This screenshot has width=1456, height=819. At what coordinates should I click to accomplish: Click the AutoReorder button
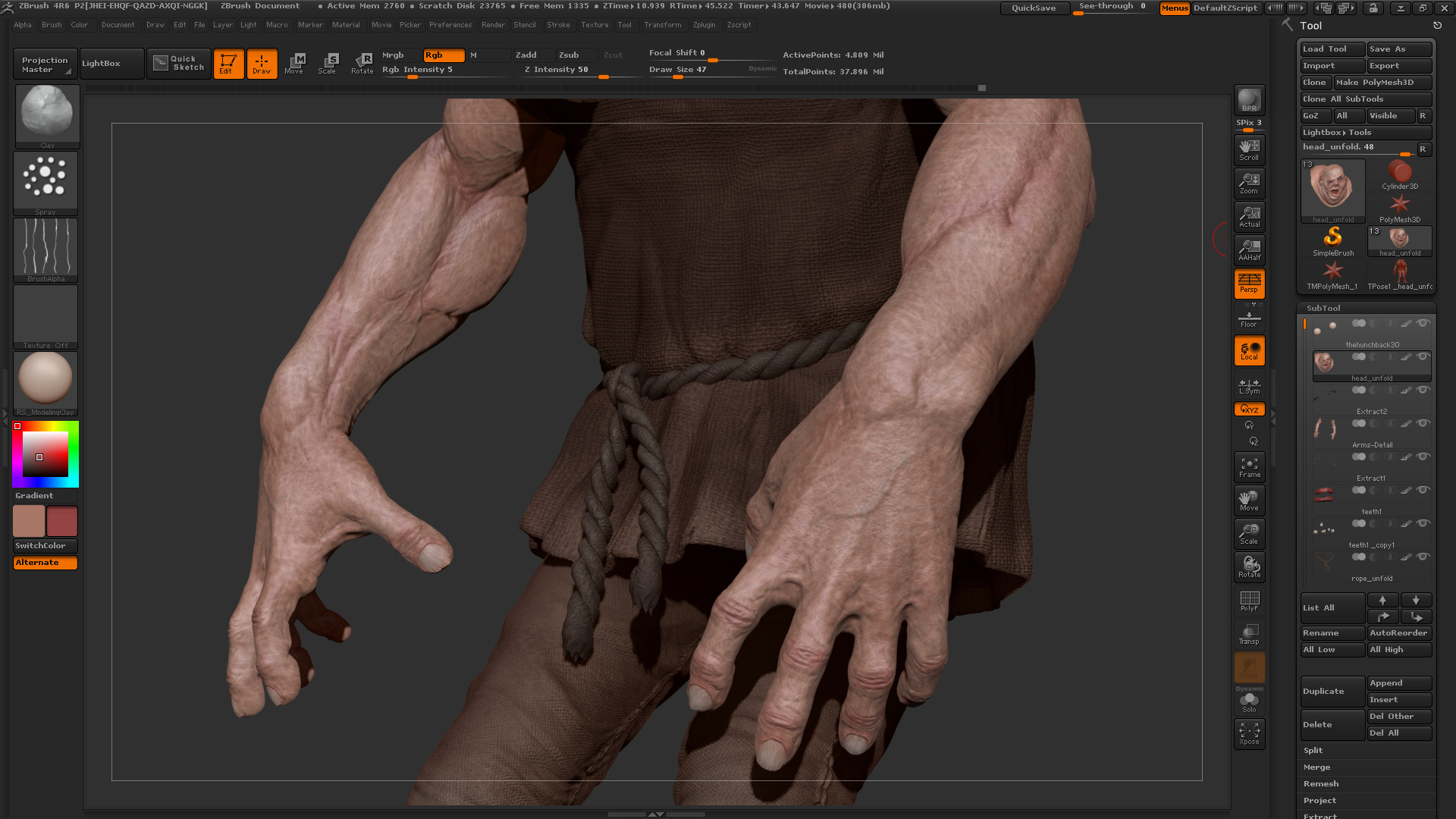point(1399,633)
